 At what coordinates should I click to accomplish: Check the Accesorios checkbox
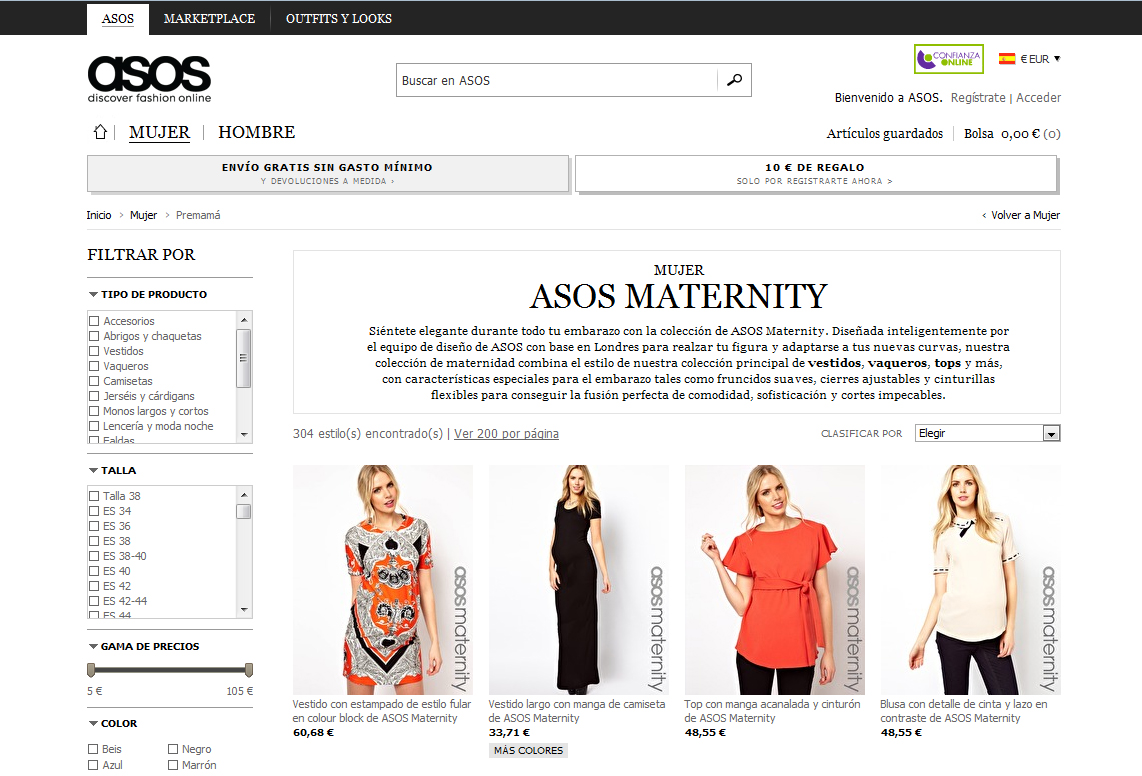tap(94, 321)
